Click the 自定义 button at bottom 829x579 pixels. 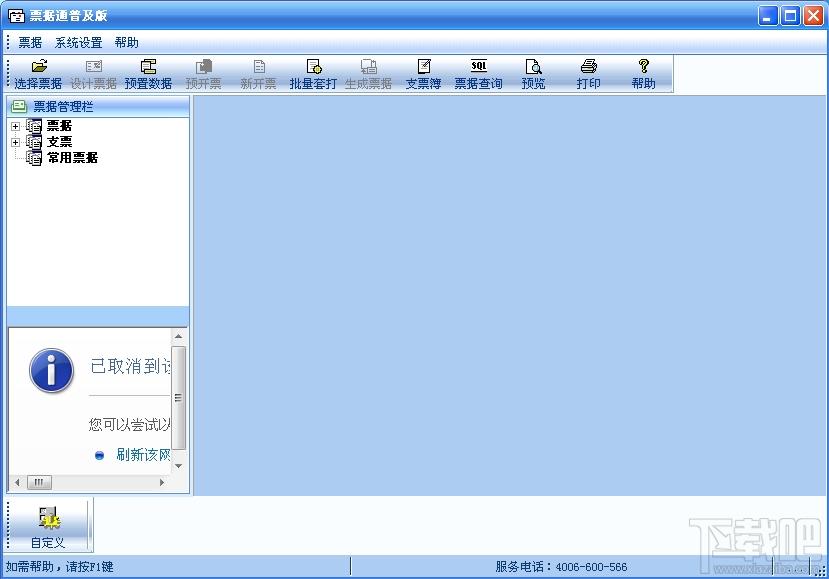[x=48, y=525]
